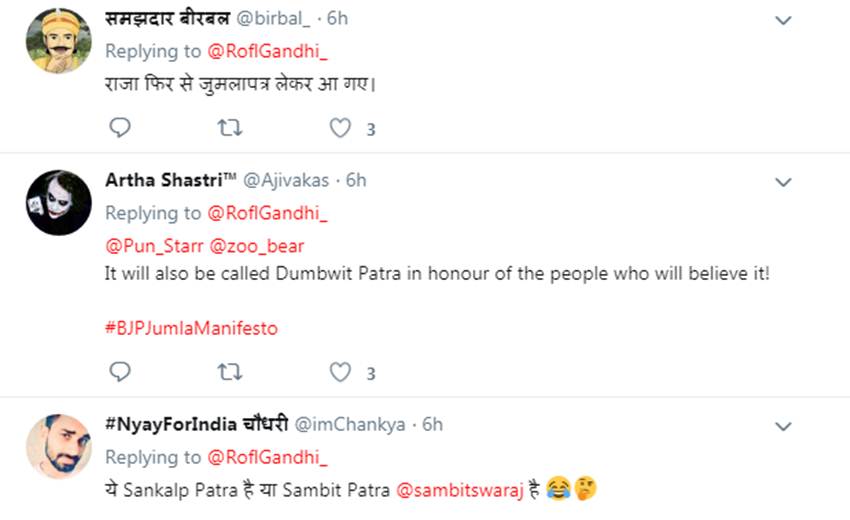Viewport: 850px width, 520px height.
Task: Open more options for @birbal_ tweet
Action: pyautogui.click(x=784, y=20)
